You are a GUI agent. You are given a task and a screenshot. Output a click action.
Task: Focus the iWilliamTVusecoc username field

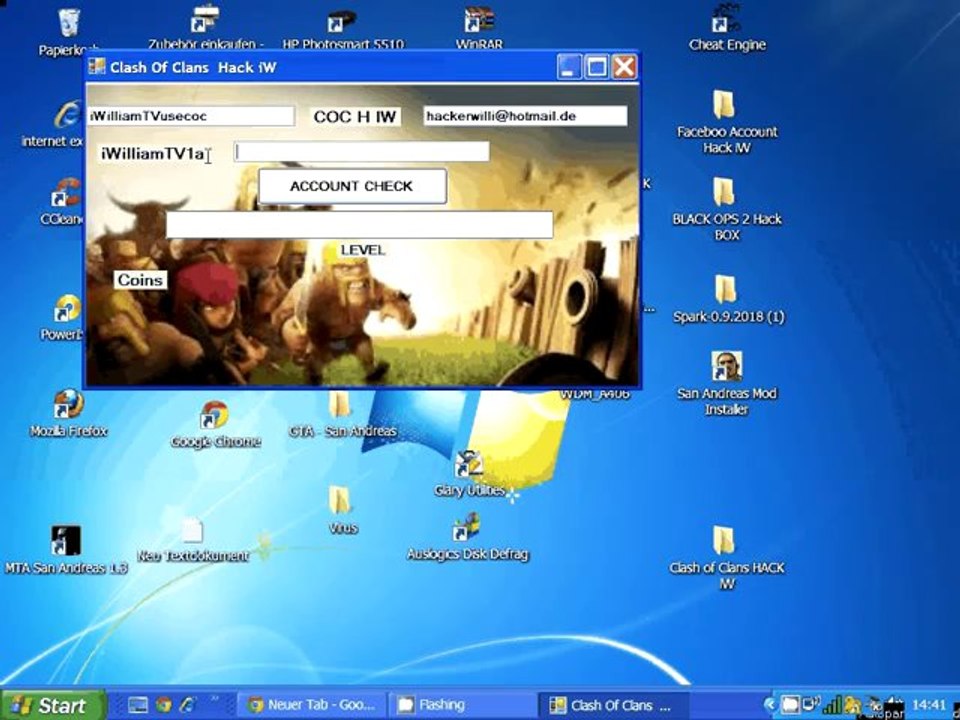(x=190, y=116)
